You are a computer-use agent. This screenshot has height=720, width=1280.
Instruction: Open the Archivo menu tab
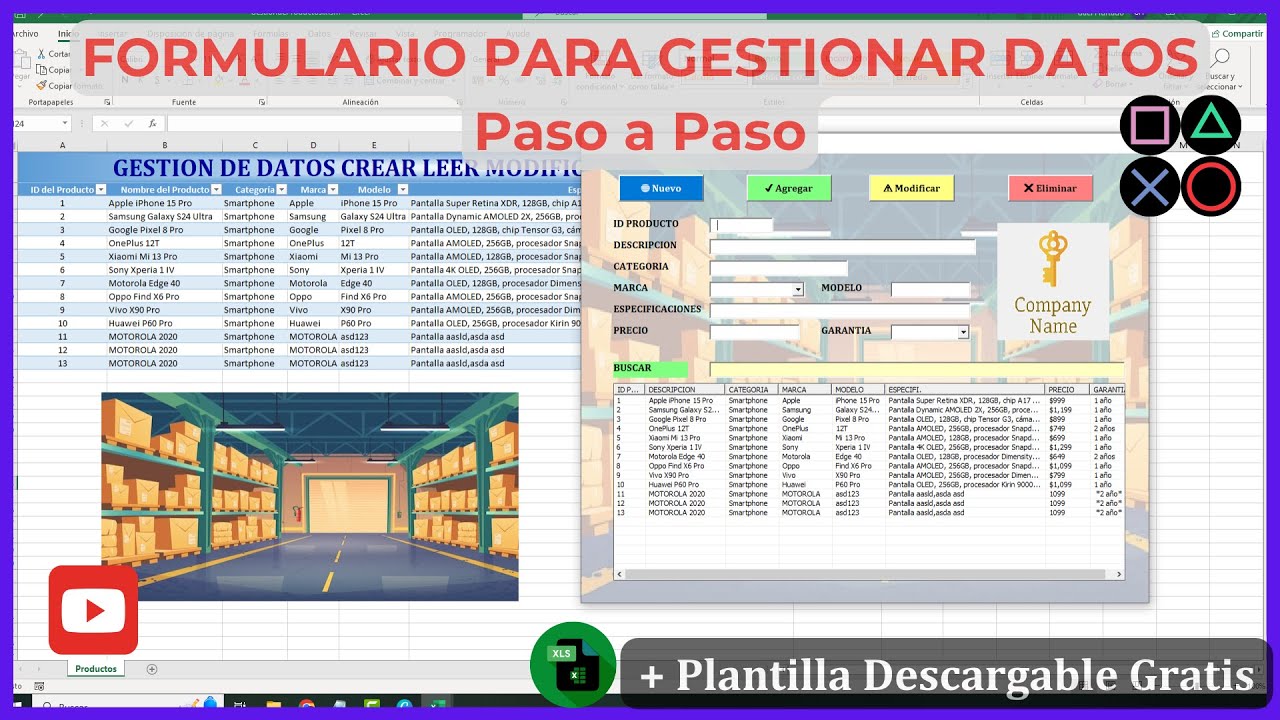pyautogui.click(x=25, y=33)
